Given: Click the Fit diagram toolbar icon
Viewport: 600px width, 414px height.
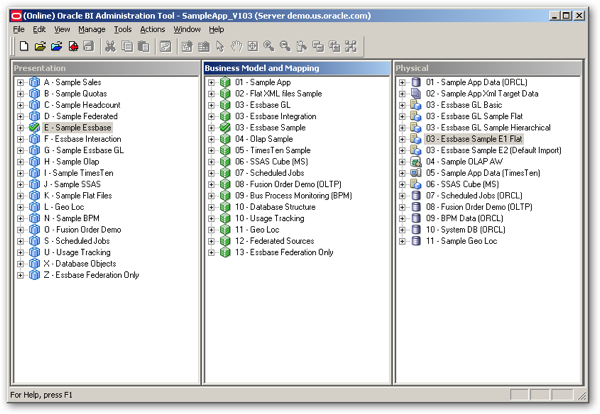Looking at the screenshot, I should [x=253, y=46].
